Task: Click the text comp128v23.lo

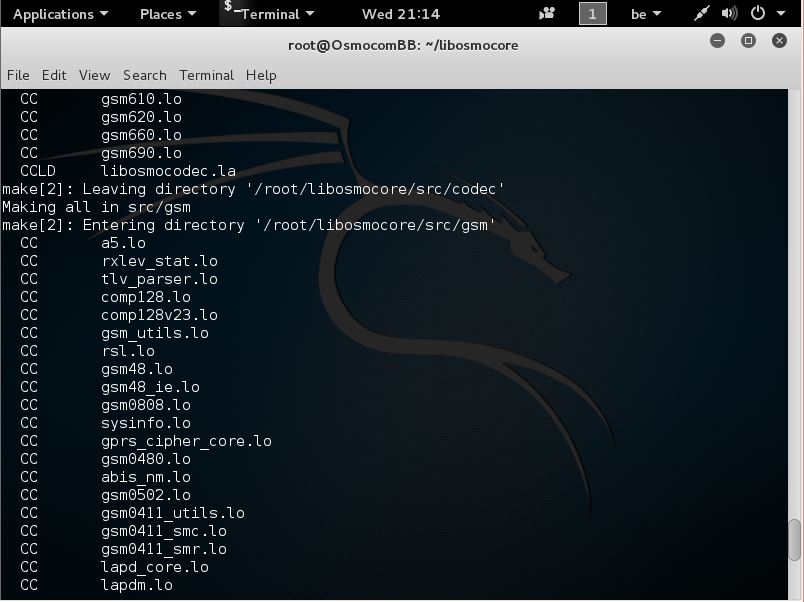Action: [x=159, y=315]
